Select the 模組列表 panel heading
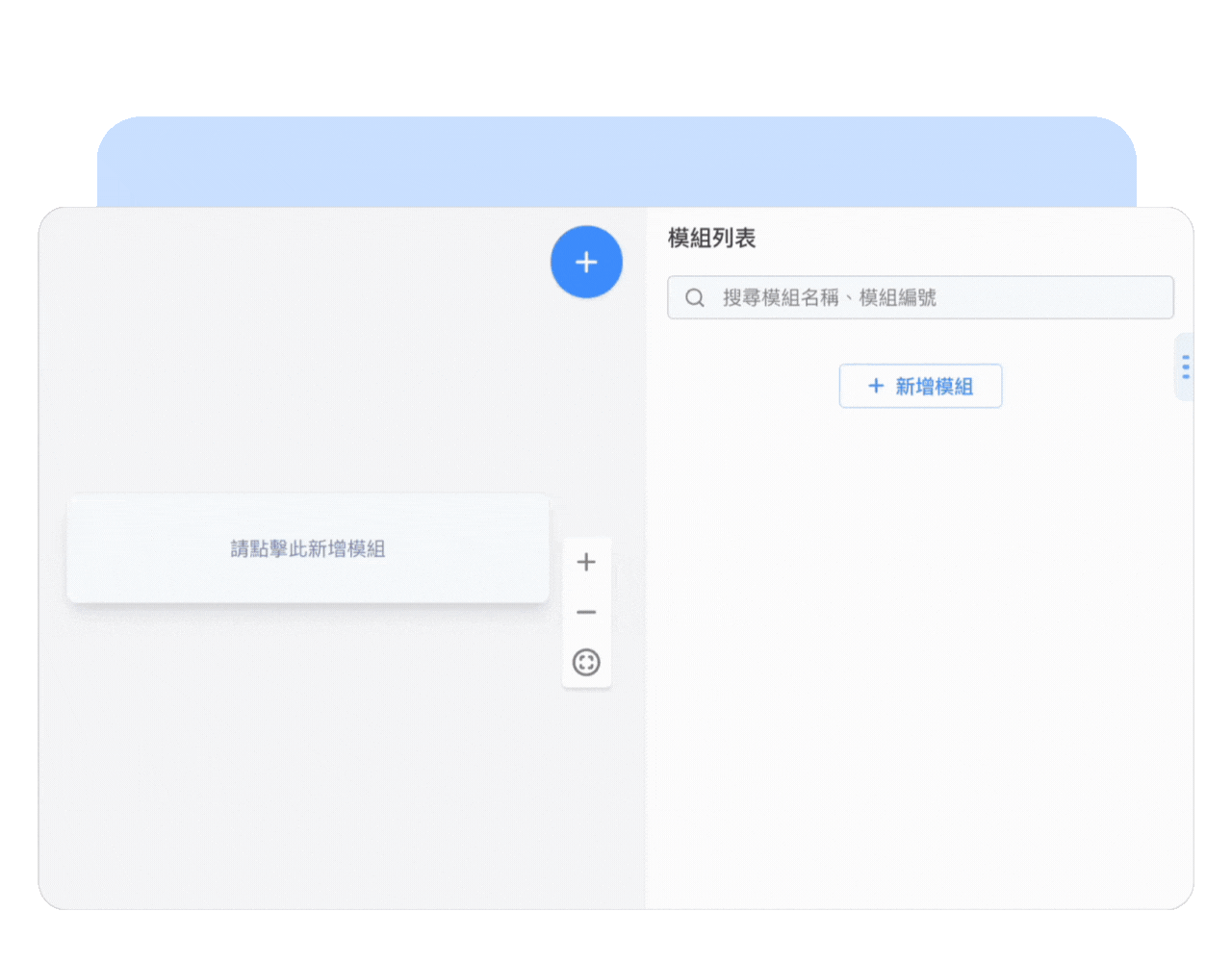Image resolution: width=1232 pixels, height=962 pixels. coord(712,239)
